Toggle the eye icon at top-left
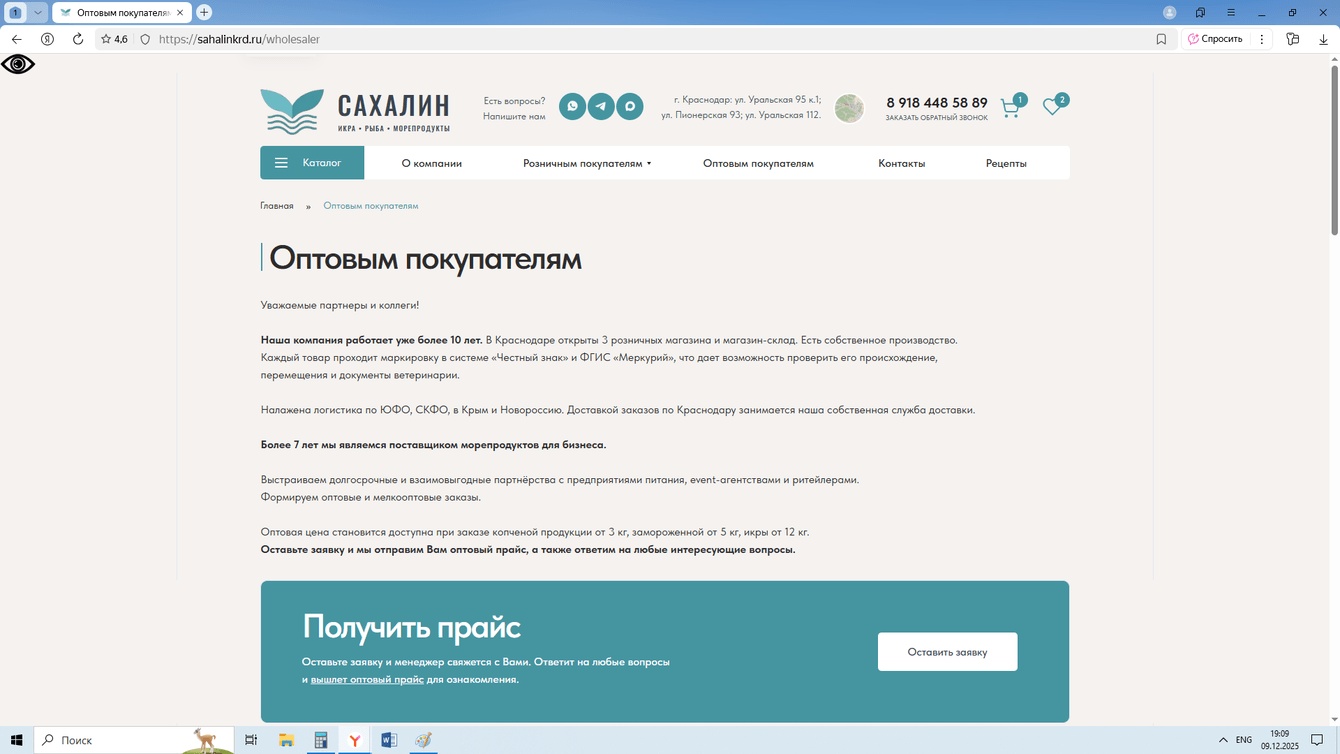Screen dimensions: 1340x754 pyautogui.click(x=18, y=64)
